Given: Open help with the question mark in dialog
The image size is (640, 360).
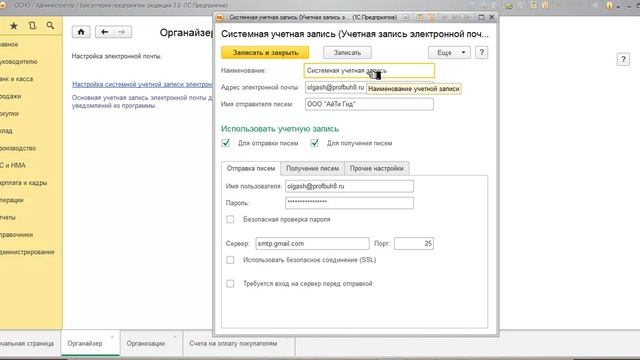Looking at the screenshot, I should (482, 52).
